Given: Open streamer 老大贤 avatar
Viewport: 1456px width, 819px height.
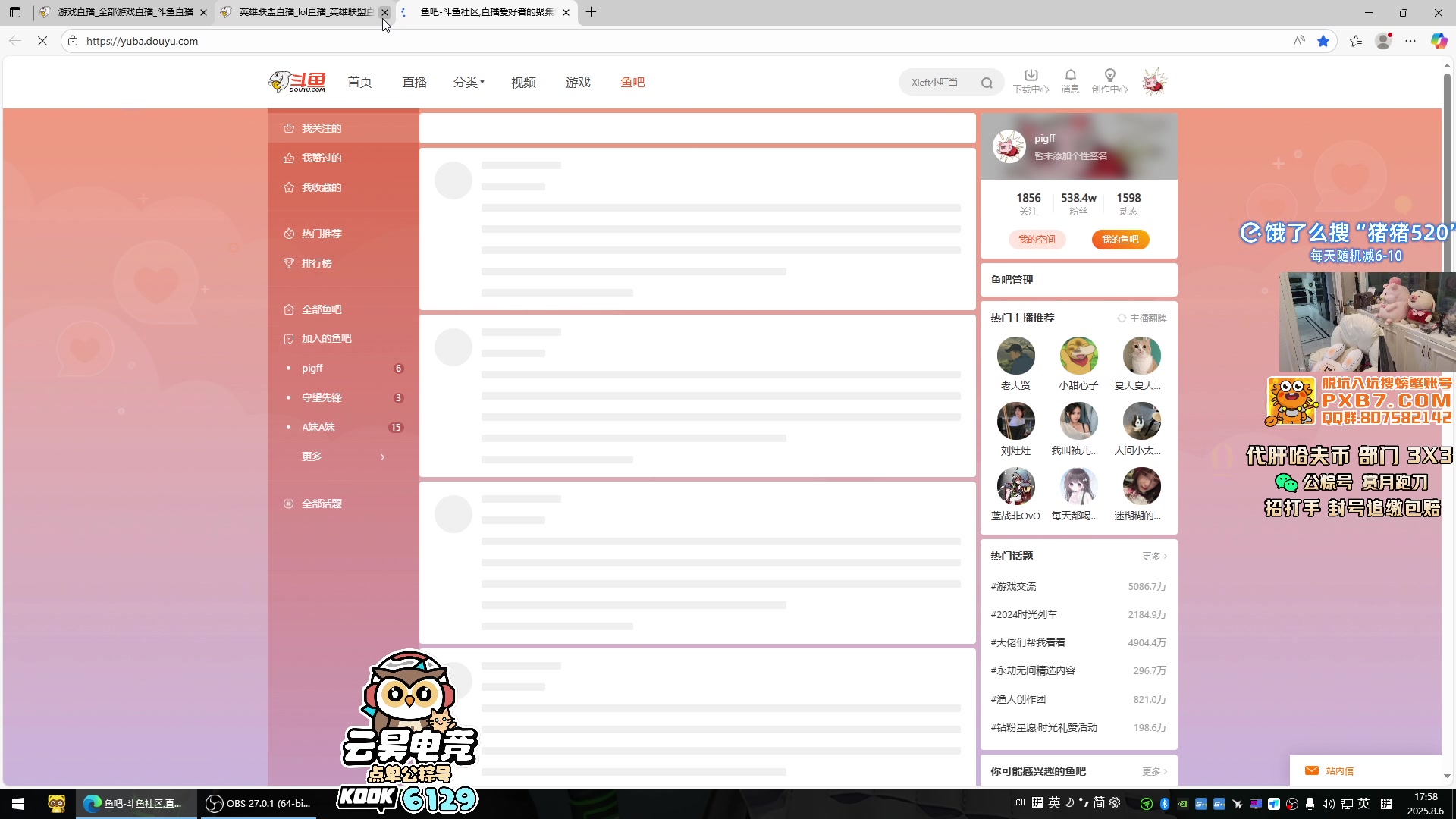Looking at the screenshot, I should (x=1015, y=356).
